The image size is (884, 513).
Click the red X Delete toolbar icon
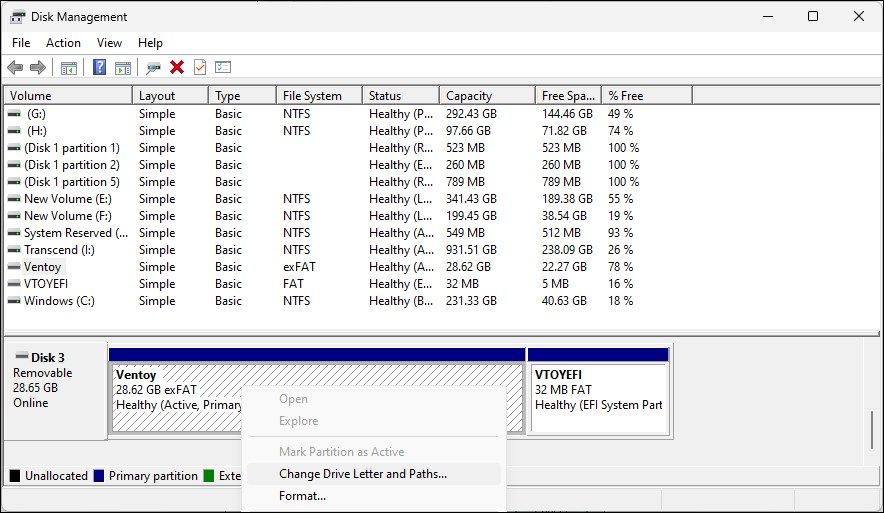(177, 67)
